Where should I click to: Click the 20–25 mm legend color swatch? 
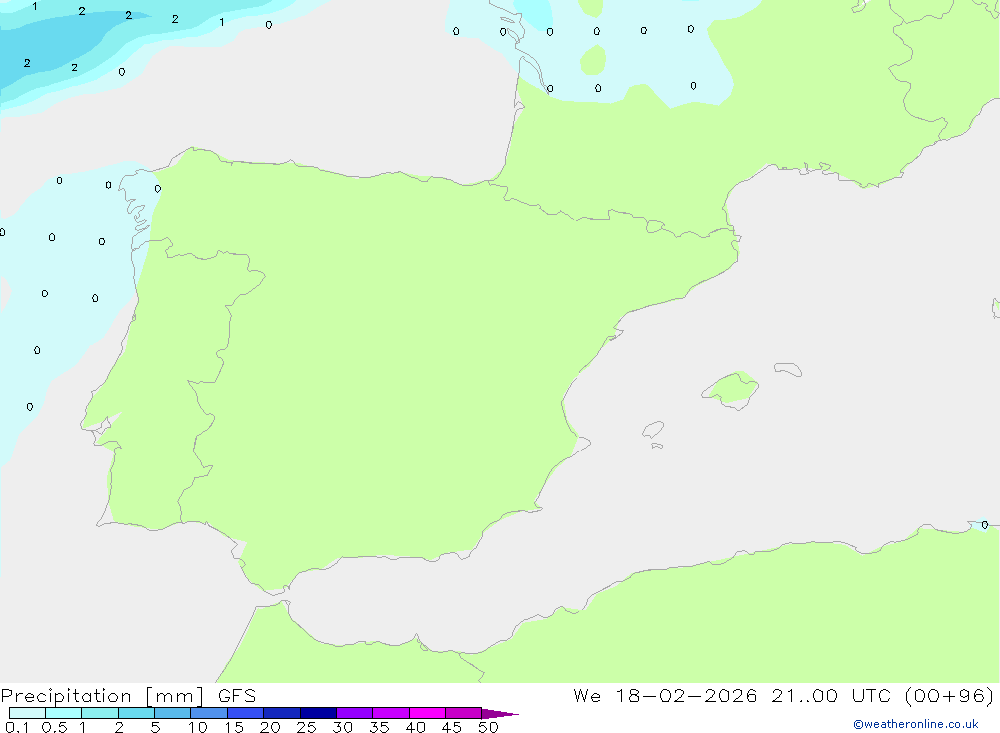point(281,713)
